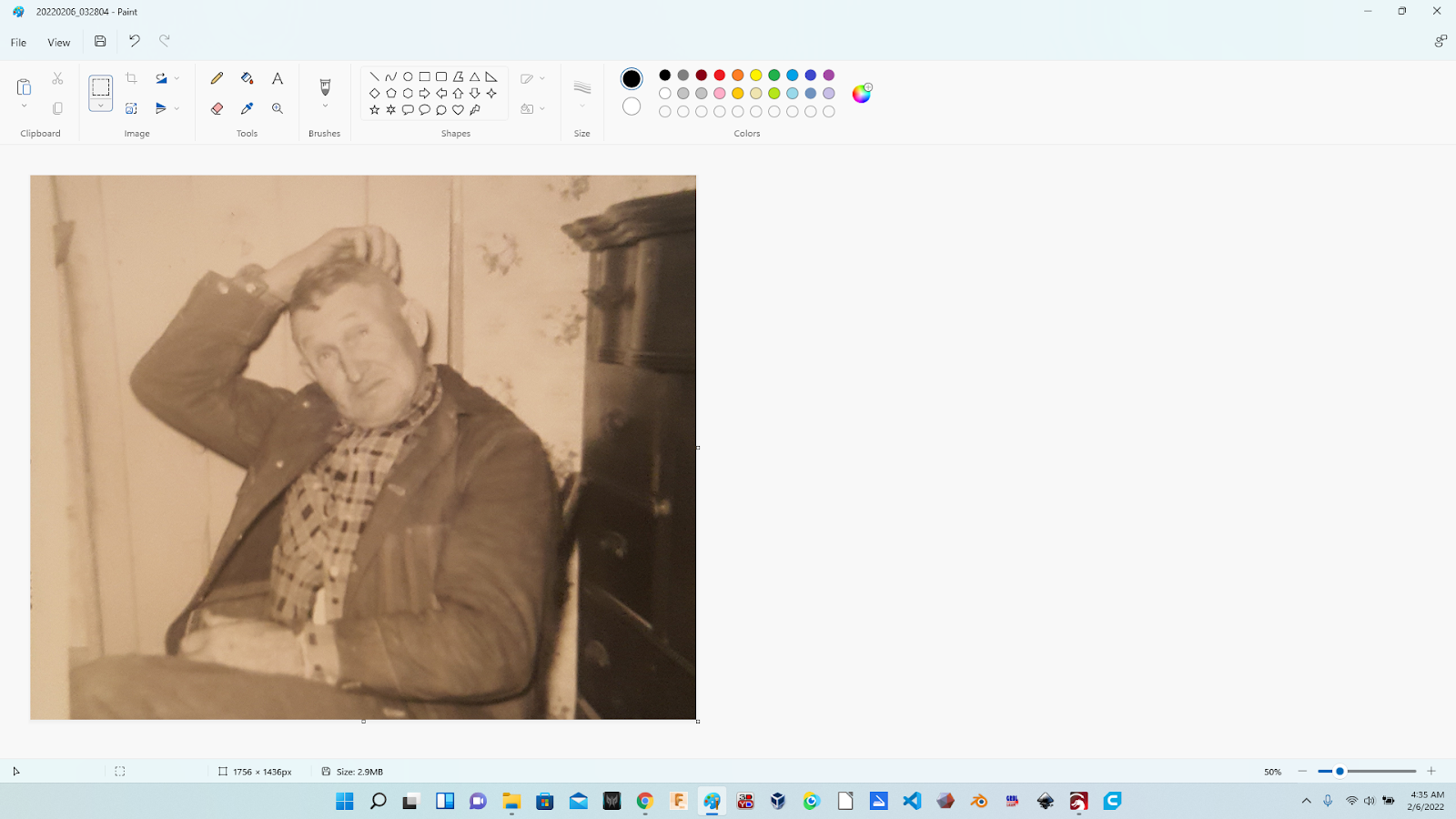Select the Eraser tool
This screenshot has width=1456, height=819.
coord(217,108)
